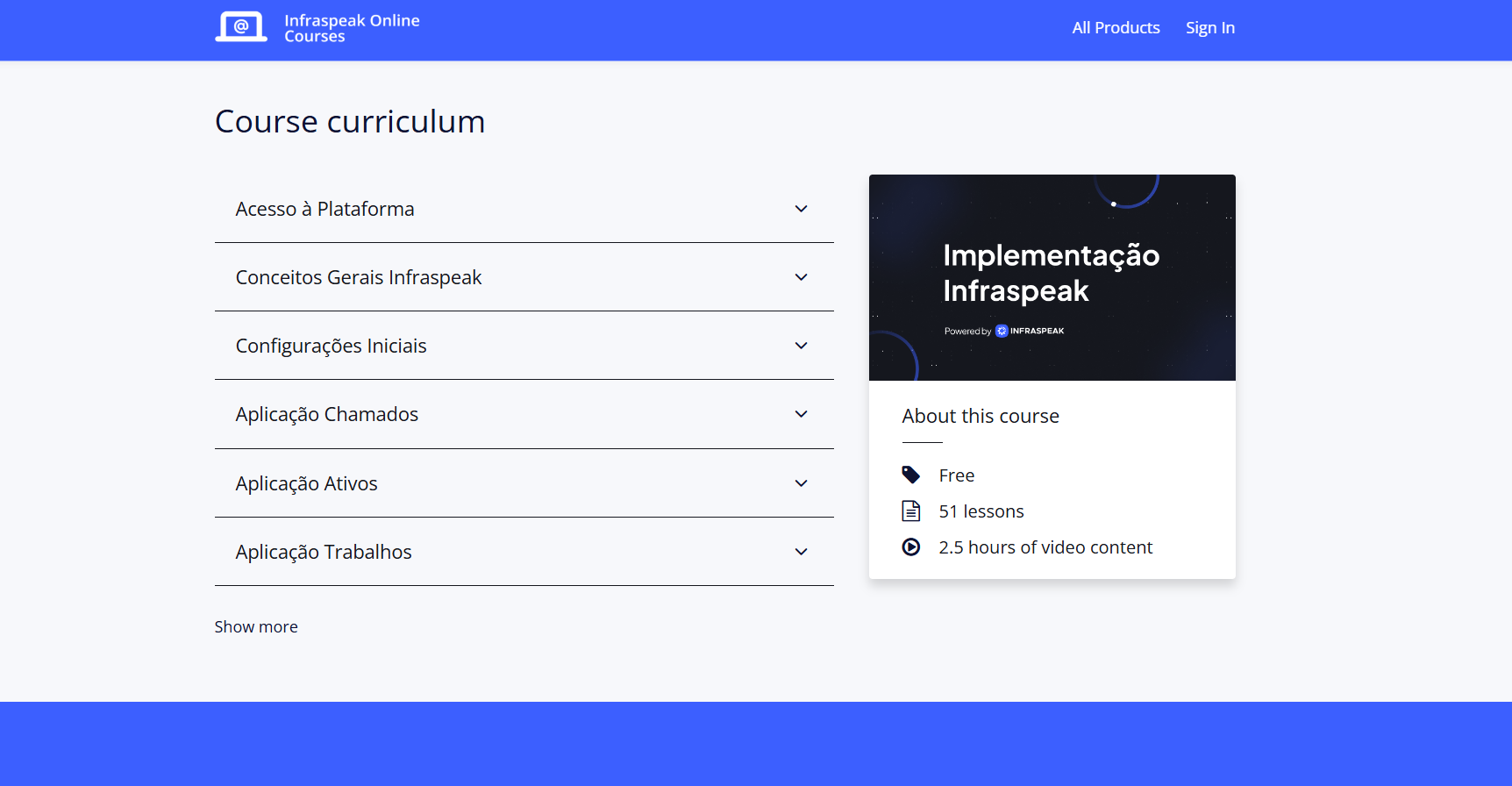Click the play icon beside video content
The image size is (1512, 786).
[911, 547]
